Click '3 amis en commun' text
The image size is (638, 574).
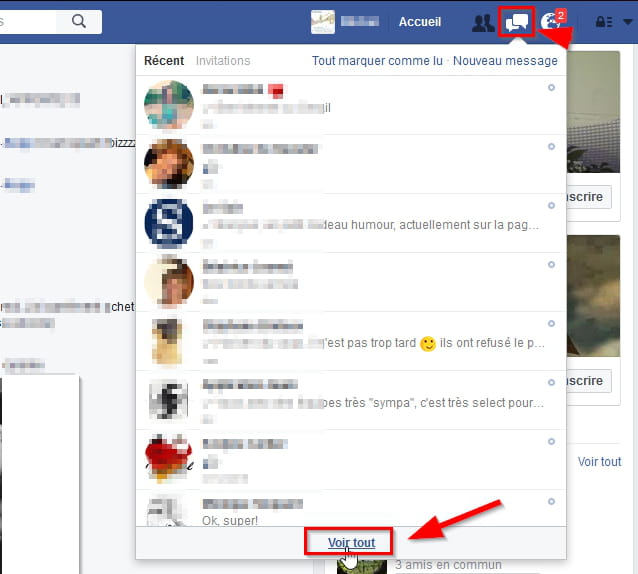(448, 565)
